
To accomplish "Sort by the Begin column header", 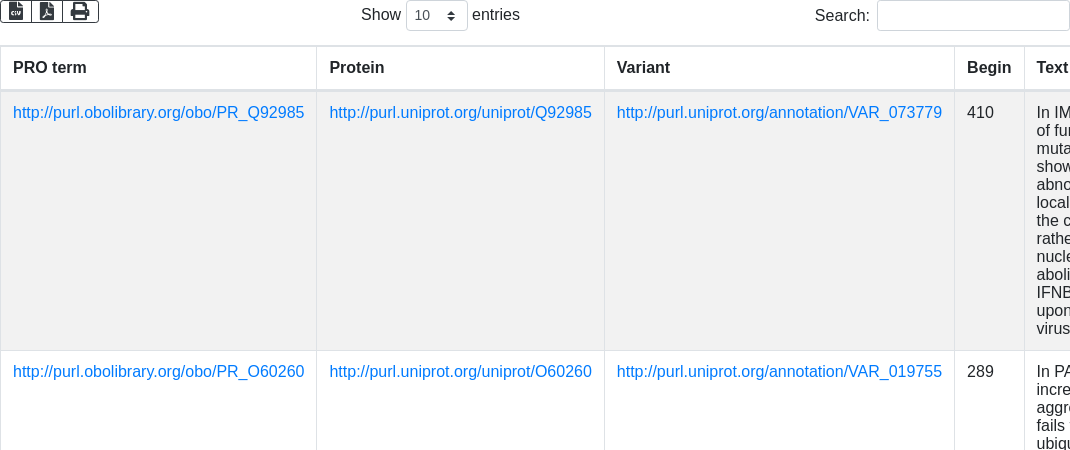I will pyautogui.click(x=988, y=68).
